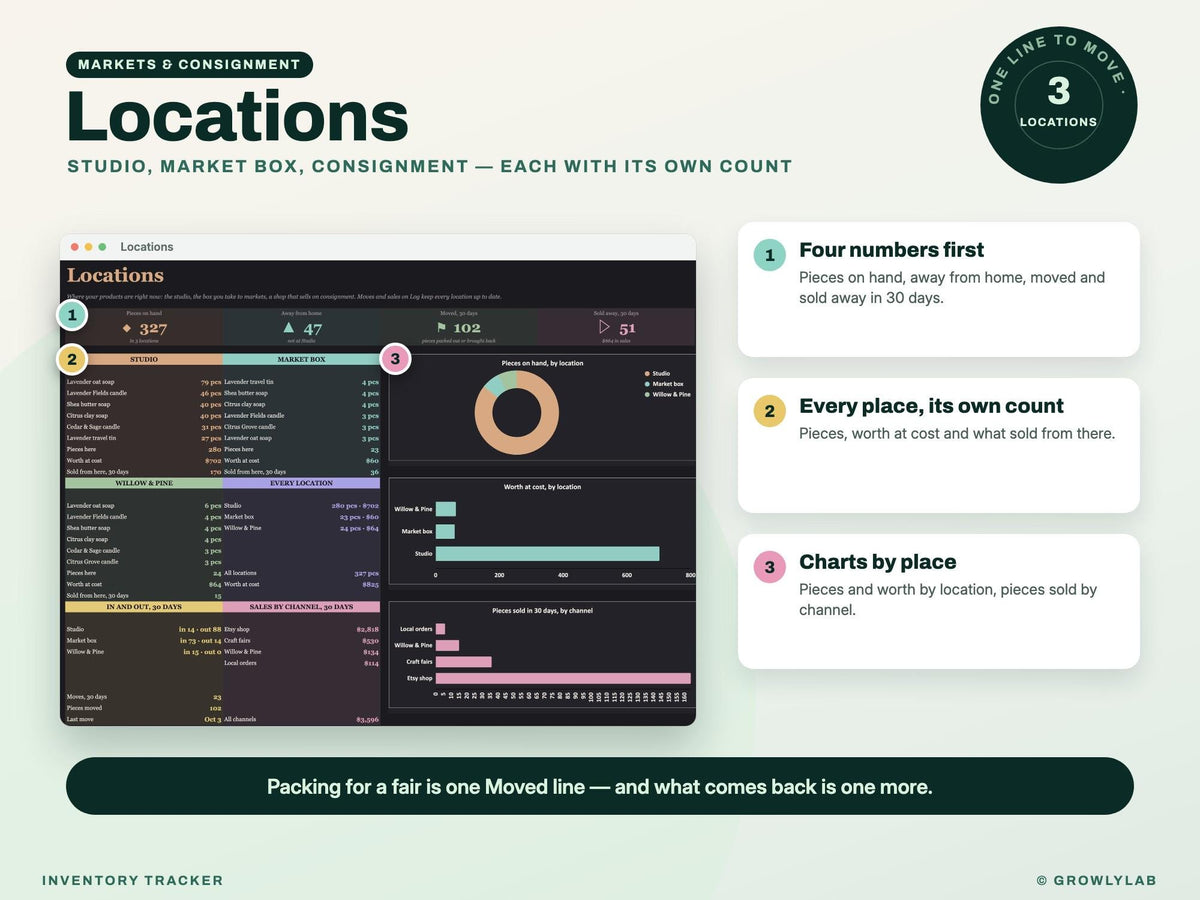
Task: Click the donut chart of pieces on hand
Action: click(x=517, y=413)
